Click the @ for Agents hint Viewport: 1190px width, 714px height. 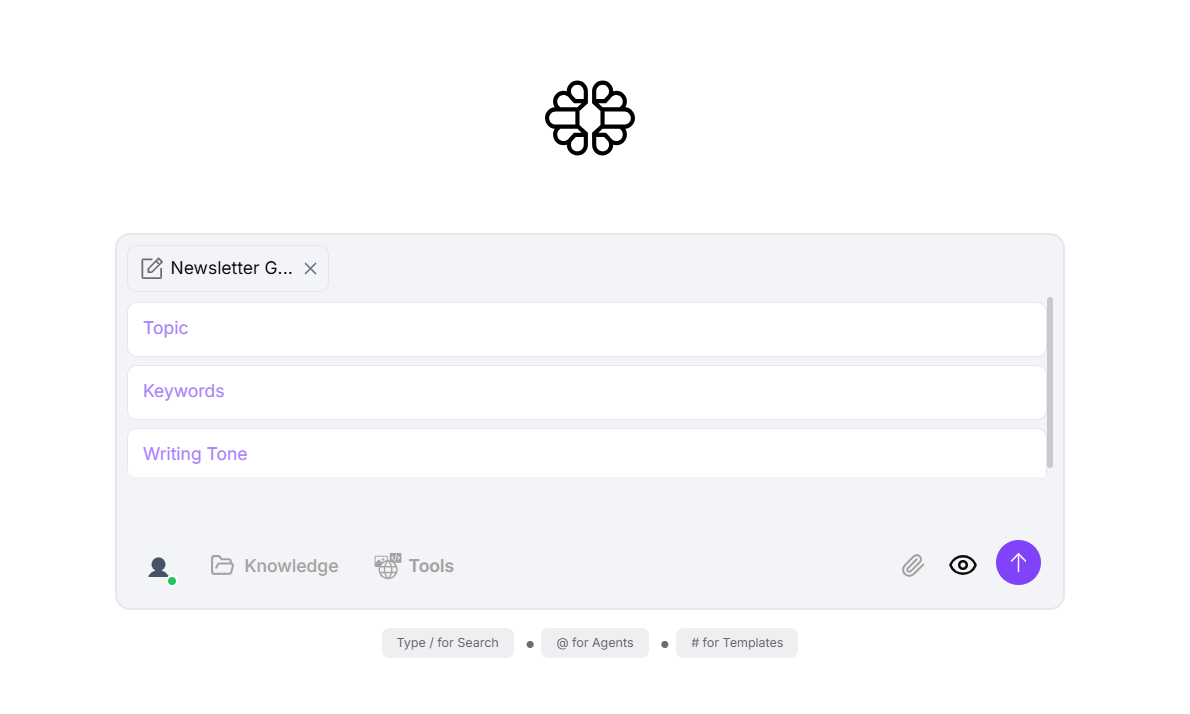click(595, 643)
